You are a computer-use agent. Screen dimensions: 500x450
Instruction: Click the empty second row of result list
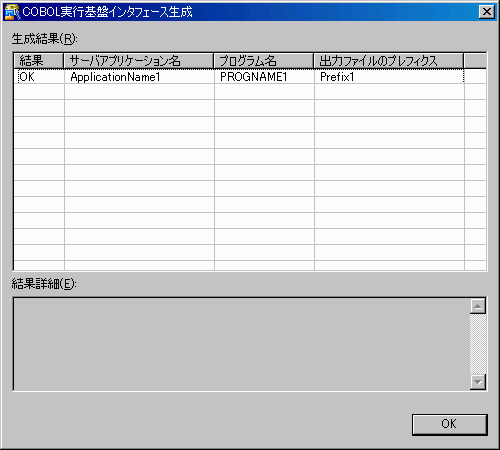(x=250, y=92)
